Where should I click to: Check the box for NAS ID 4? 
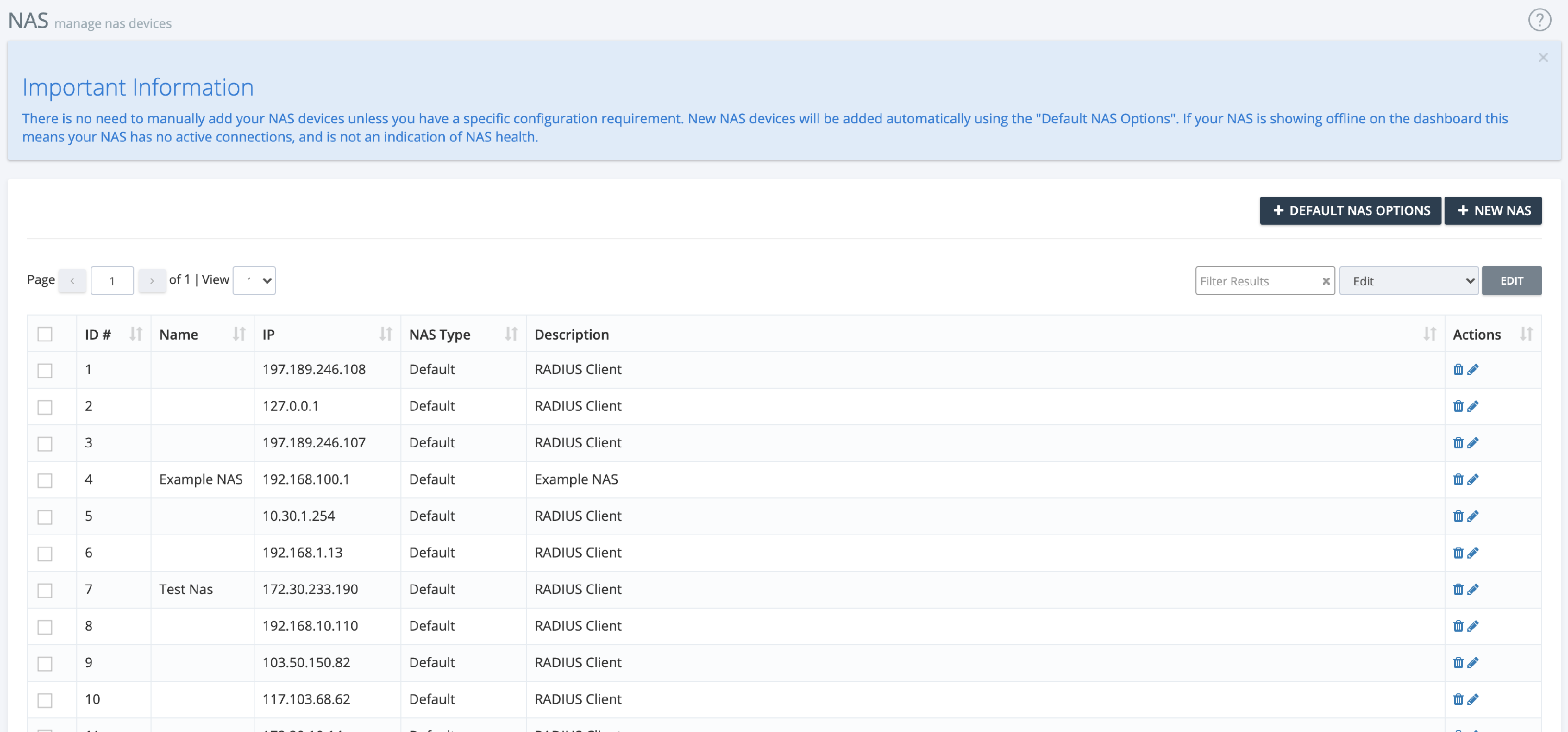[45, 480]
